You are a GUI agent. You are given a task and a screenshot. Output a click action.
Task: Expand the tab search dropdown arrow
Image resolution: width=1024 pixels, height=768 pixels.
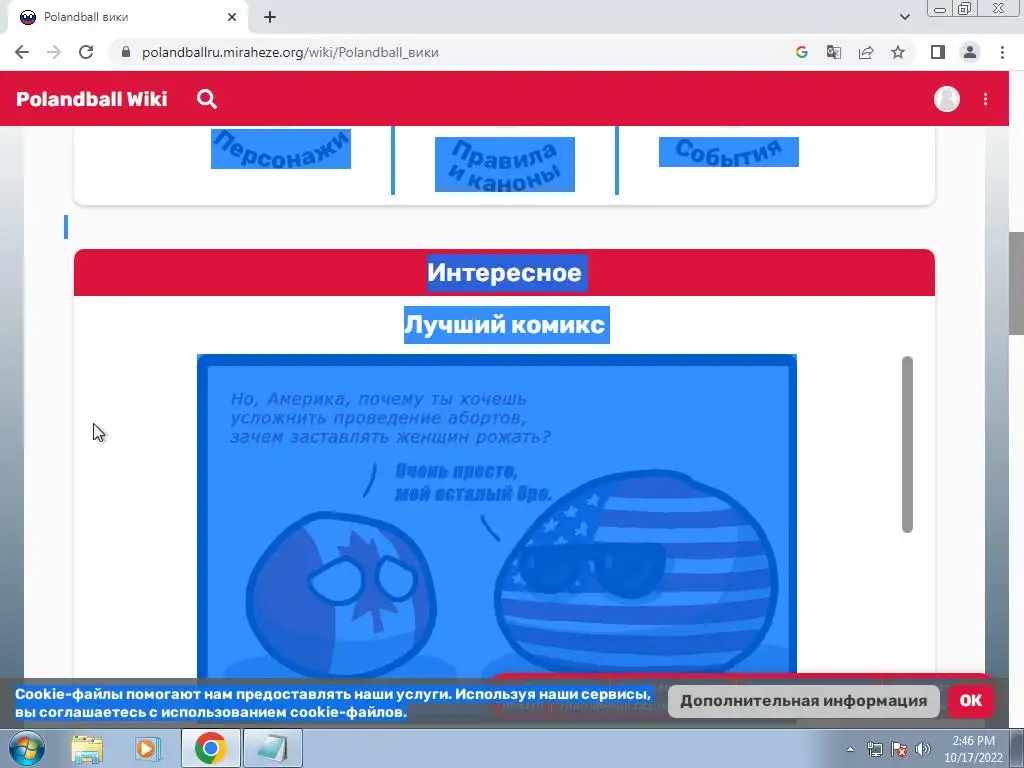pos(904,17)
